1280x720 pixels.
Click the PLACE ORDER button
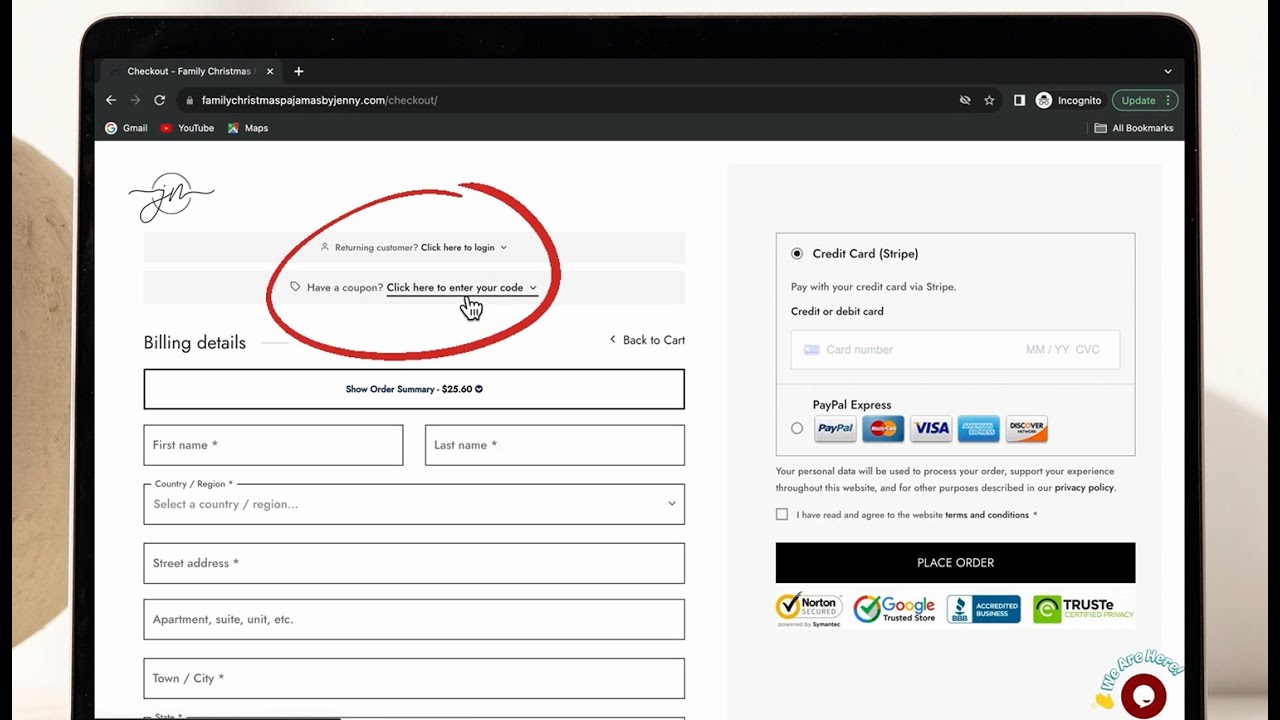(955, 563)
